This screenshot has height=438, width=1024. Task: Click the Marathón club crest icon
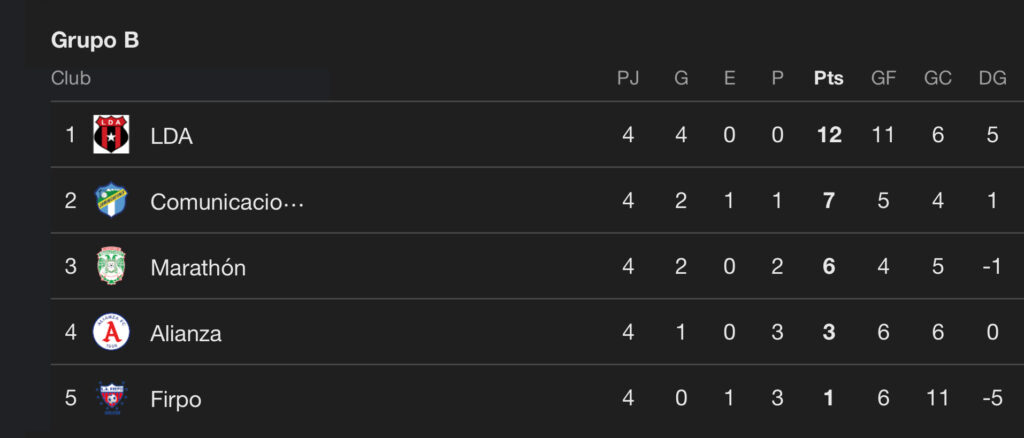click(111, 267)
